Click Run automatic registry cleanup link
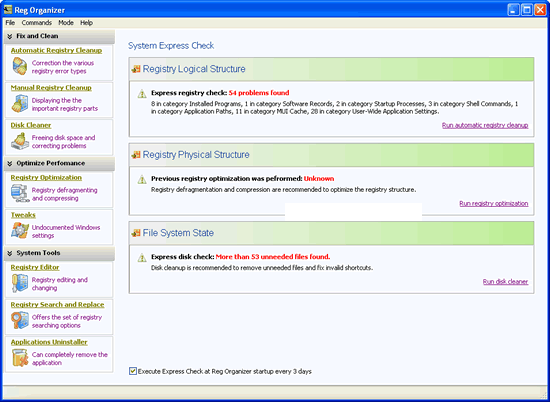This screenshot has width=550, height=402. tap(485, 125)
